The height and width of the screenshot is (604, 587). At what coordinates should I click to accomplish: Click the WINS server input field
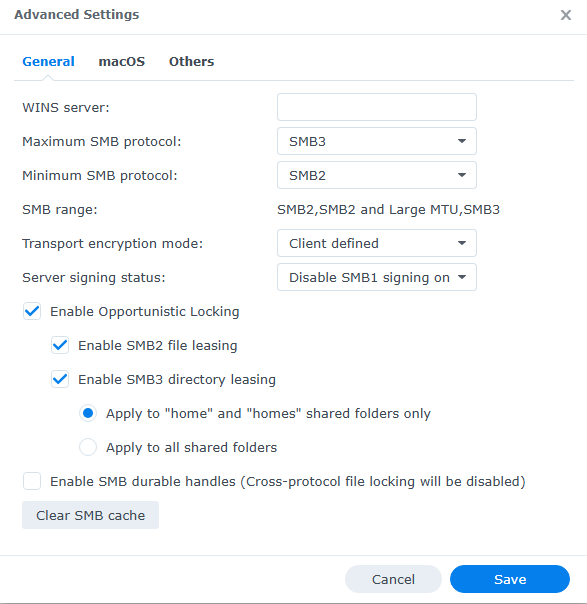click(377, 107)
